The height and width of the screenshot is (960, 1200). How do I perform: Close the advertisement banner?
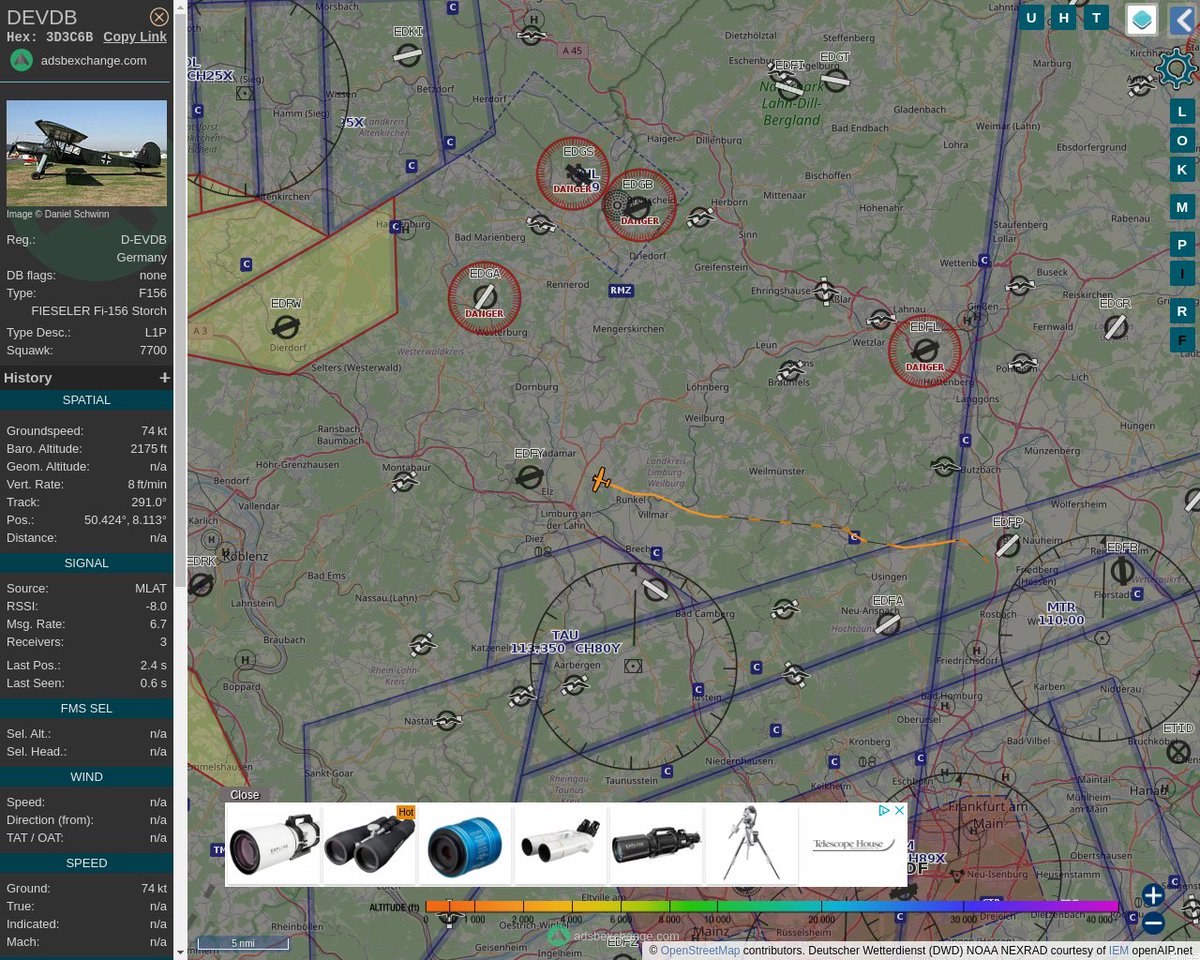[x=244, y=795]
